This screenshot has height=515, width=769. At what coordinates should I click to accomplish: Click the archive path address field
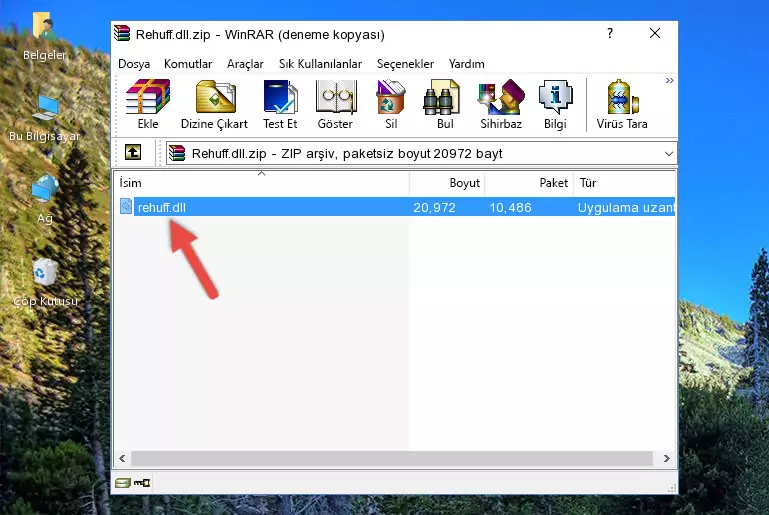[x=421, y=154]
